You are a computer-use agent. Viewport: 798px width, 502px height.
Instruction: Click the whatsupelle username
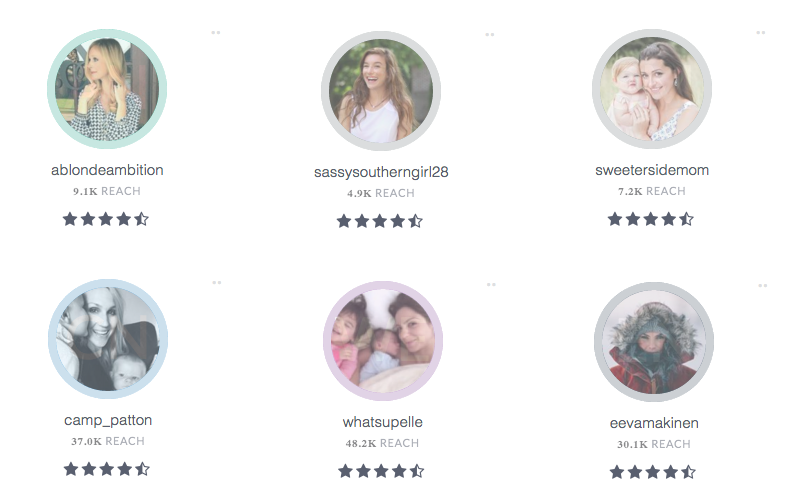point(383,422)
